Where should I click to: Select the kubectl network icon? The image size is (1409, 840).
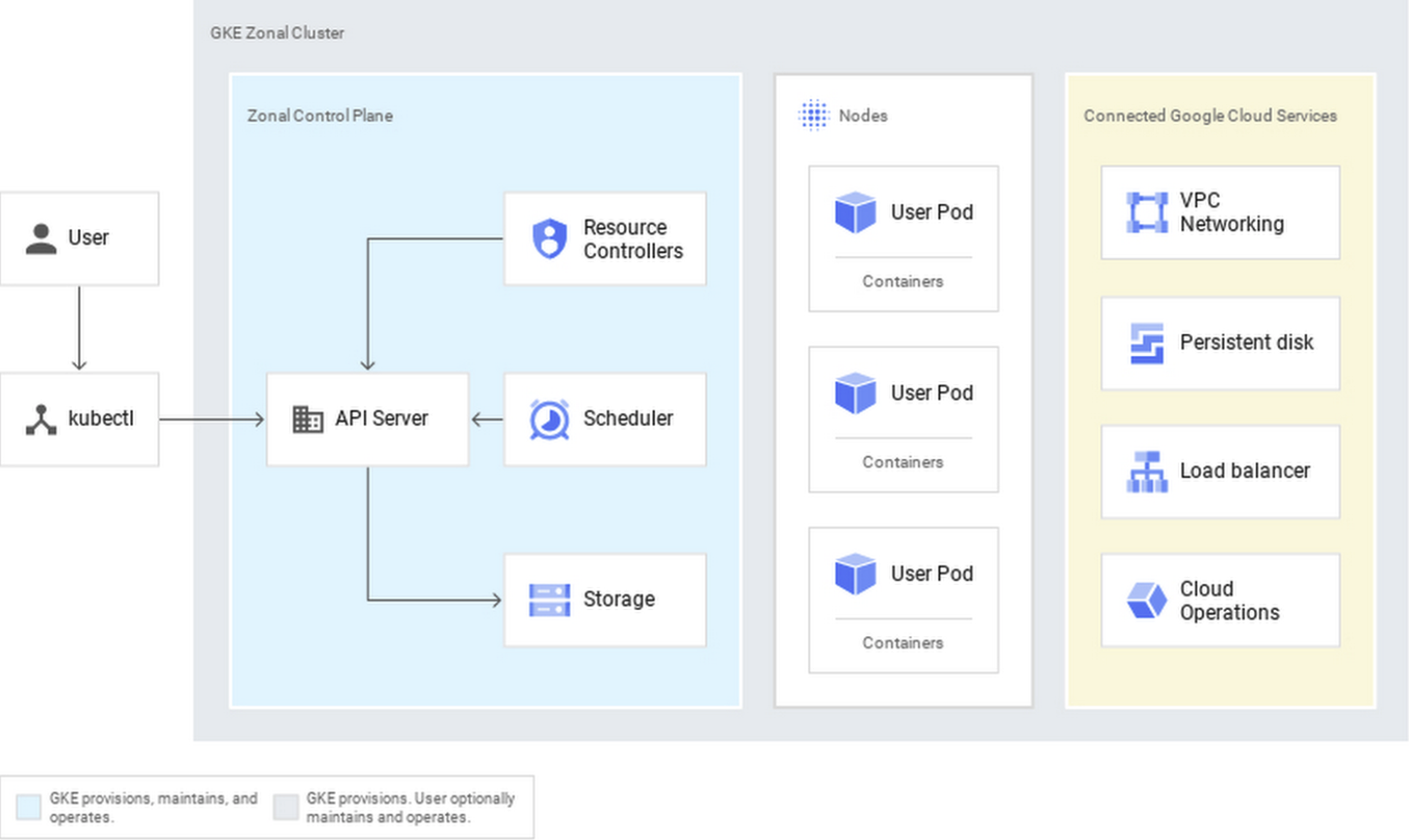click(41, 420)
